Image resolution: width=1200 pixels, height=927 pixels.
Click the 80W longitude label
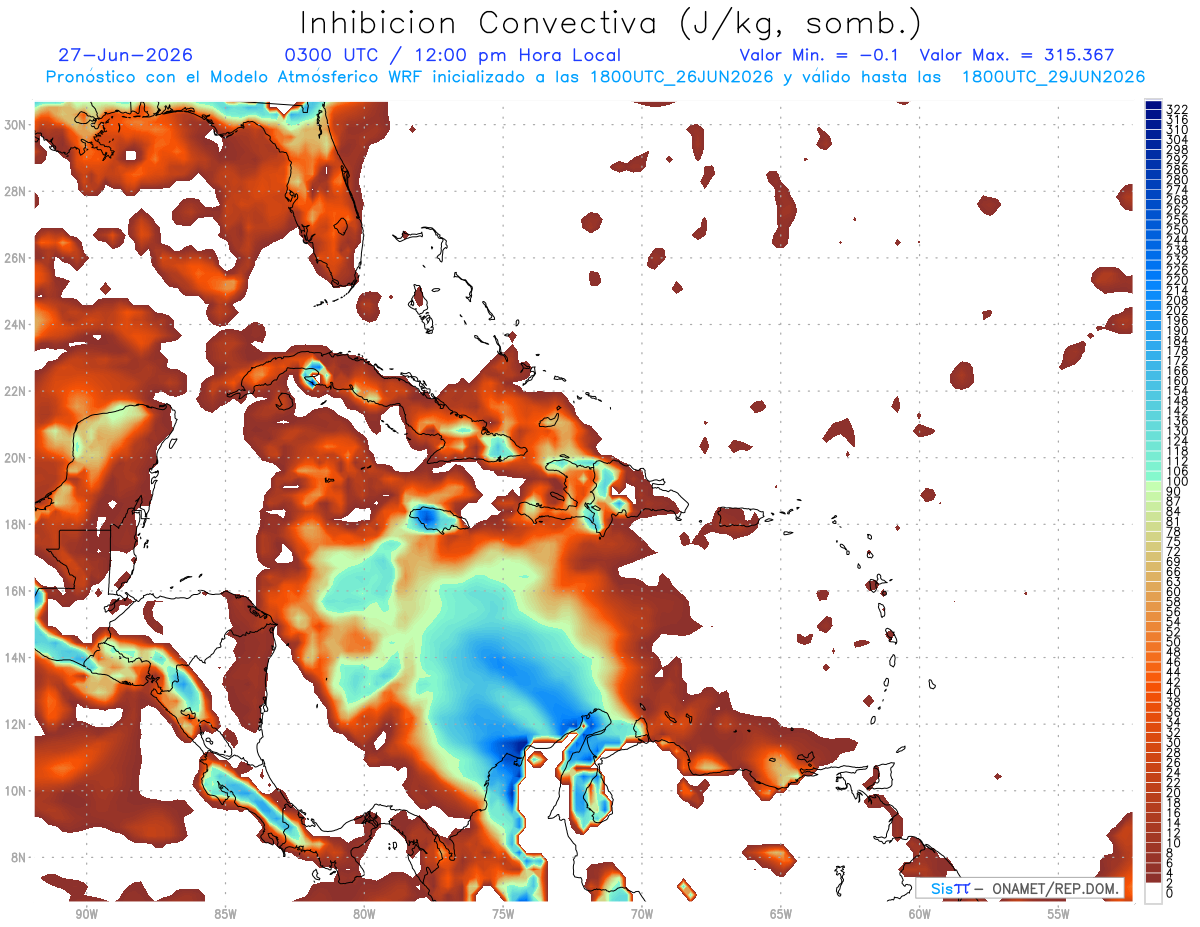pyautogui.click(x=364, y=914)
